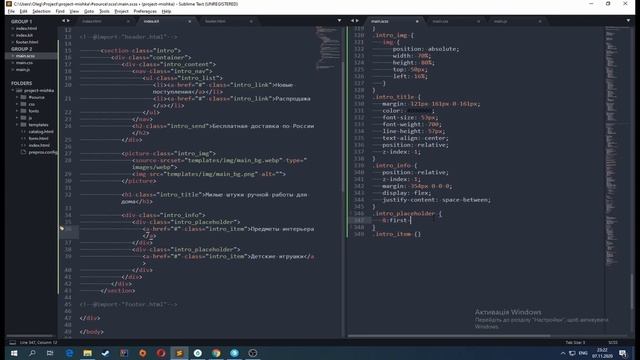Go to previous tab in right pane
This screenshot has width=640, height=360.
[352, 21]
